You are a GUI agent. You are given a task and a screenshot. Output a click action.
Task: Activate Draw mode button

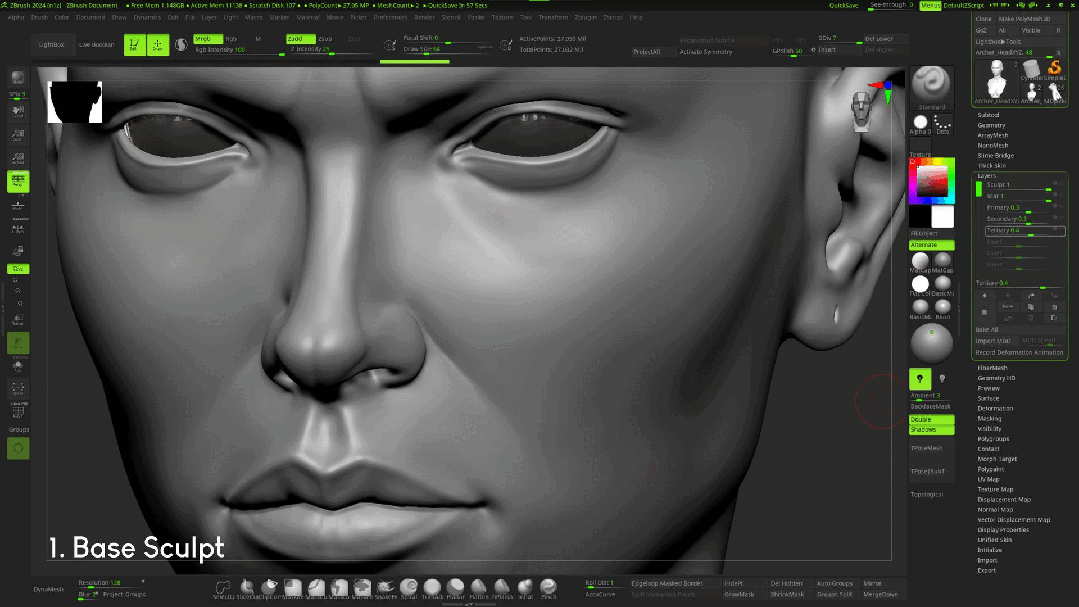158,45
